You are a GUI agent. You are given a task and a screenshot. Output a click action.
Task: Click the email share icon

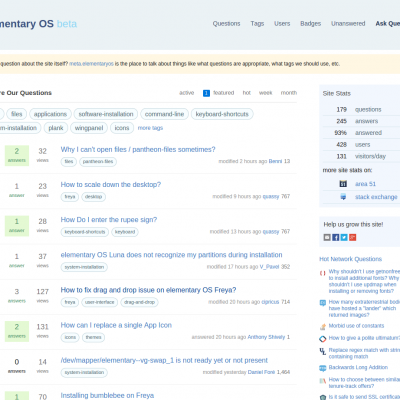327,237
